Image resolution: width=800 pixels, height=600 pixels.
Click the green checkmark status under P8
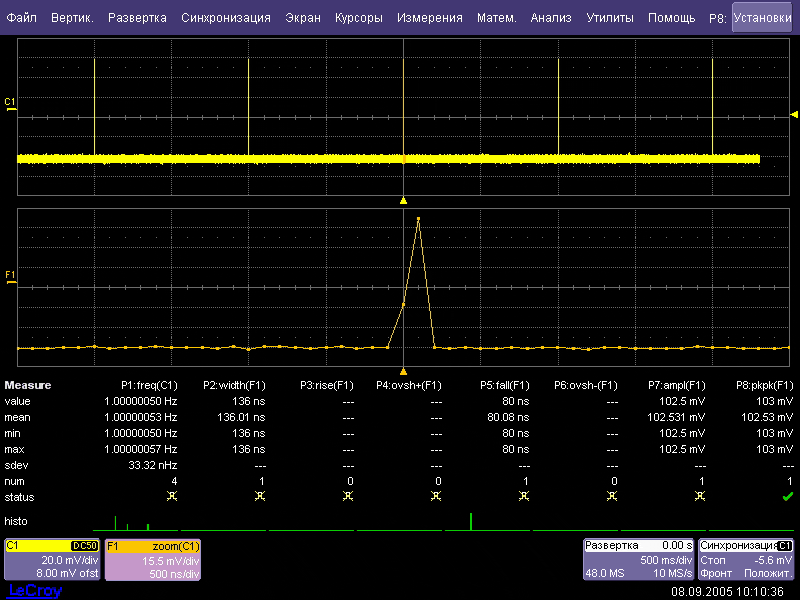787,497
